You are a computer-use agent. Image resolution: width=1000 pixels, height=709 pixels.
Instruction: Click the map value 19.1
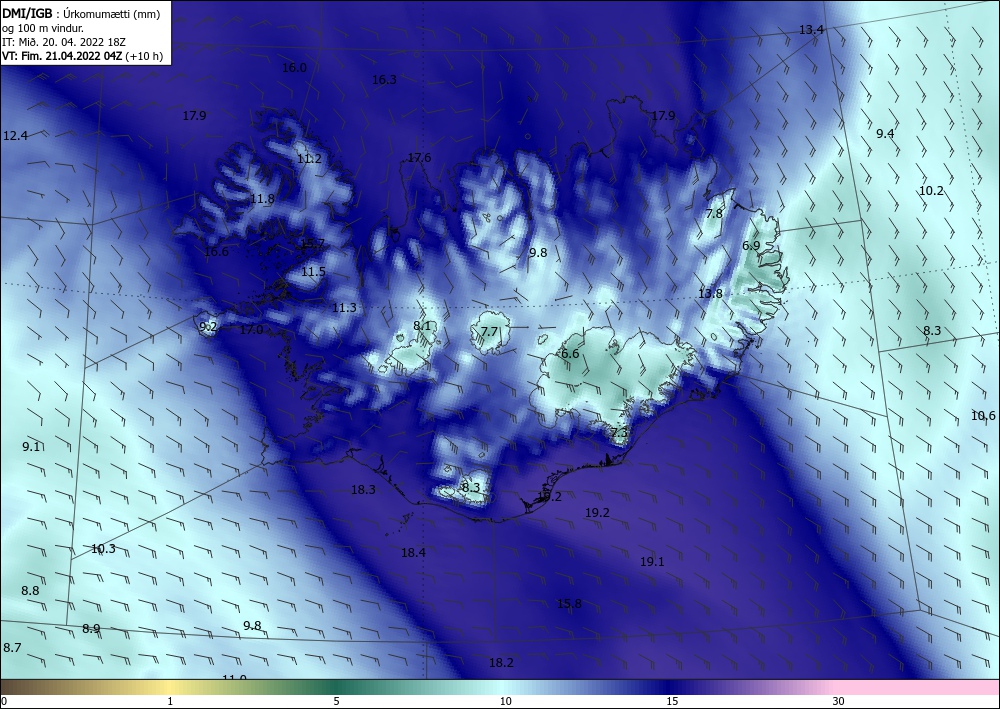(652, 562)
